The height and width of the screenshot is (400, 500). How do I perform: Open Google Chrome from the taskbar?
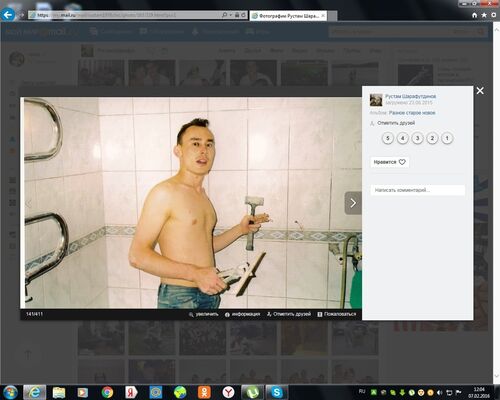point(107,392)
